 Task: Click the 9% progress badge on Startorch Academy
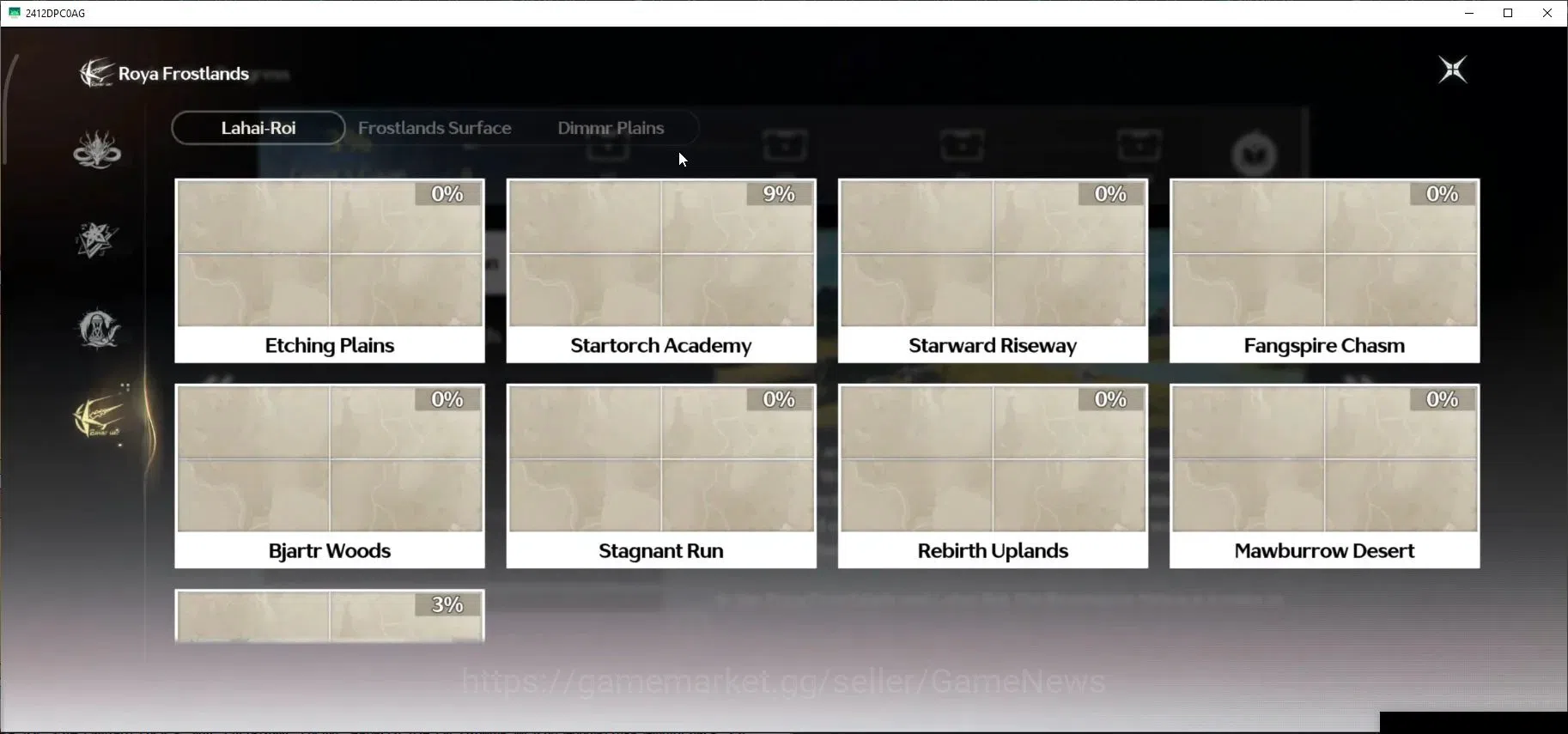click(x=779, y=194)
